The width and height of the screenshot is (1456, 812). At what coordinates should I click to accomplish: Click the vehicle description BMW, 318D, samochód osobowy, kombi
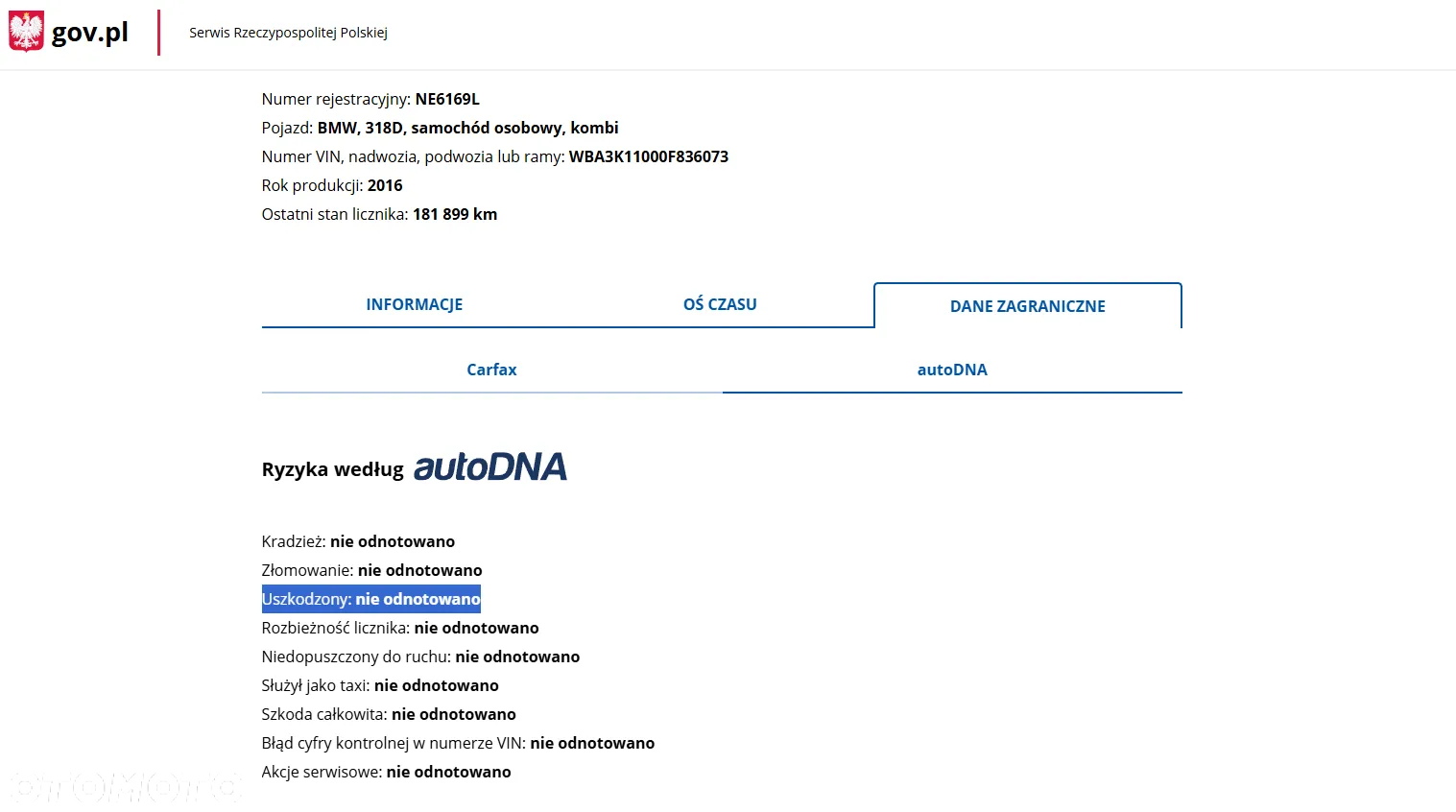[x=468, y=128]
